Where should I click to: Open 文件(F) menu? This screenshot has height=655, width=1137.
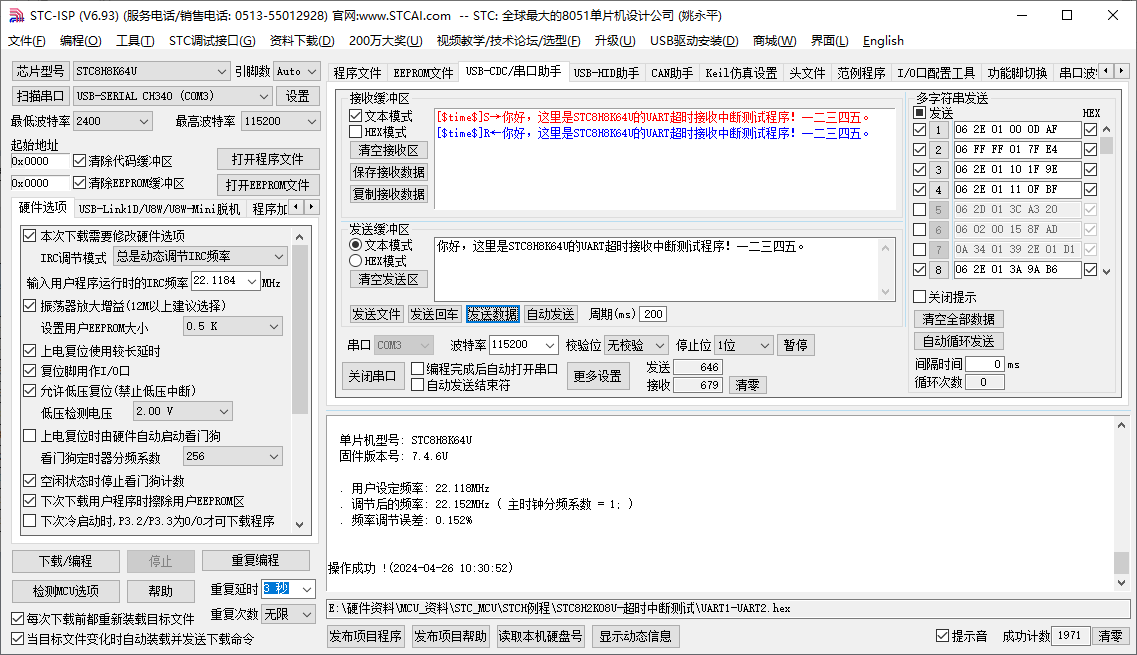click(x=27, y=41)
